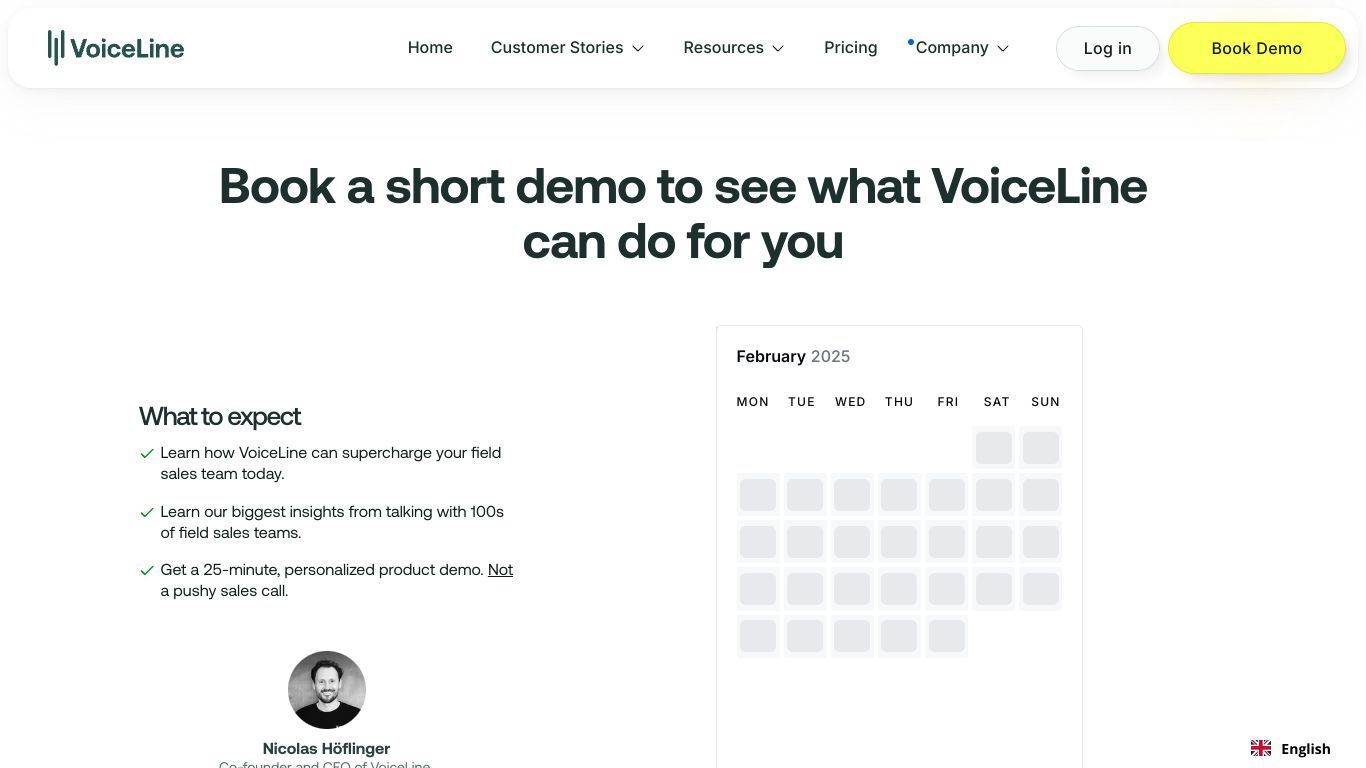Click the VoiceLine logo
Image resolution: width=1366 pixels, height=768 pixels.
tap(116, 47)
